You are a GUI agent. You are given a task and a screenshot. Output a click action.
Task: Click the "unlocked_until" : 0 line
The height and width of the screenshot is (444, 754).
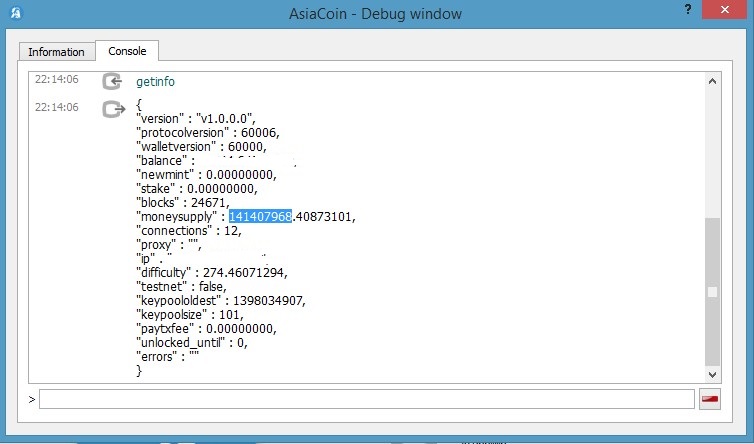click(x=192, y=342)
